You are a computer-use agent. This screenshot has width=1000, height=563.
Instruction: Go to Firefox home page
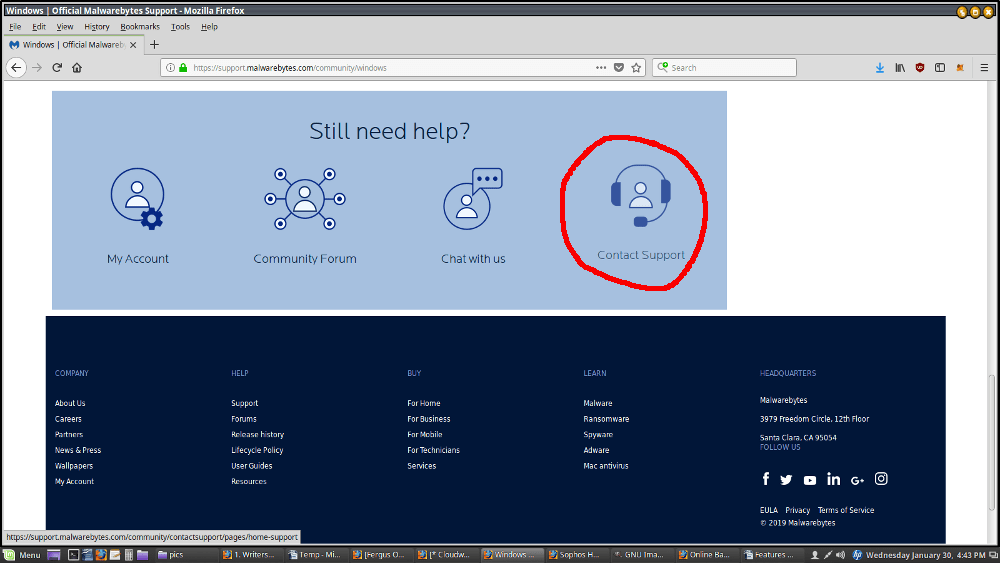pyautogui.click(x=77, y=68)
